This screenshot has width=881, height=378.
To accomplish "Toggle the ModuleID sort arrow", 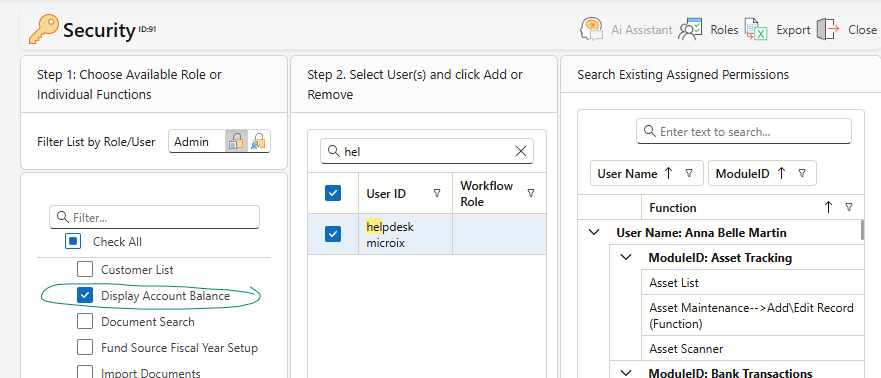I will [781, 174].
